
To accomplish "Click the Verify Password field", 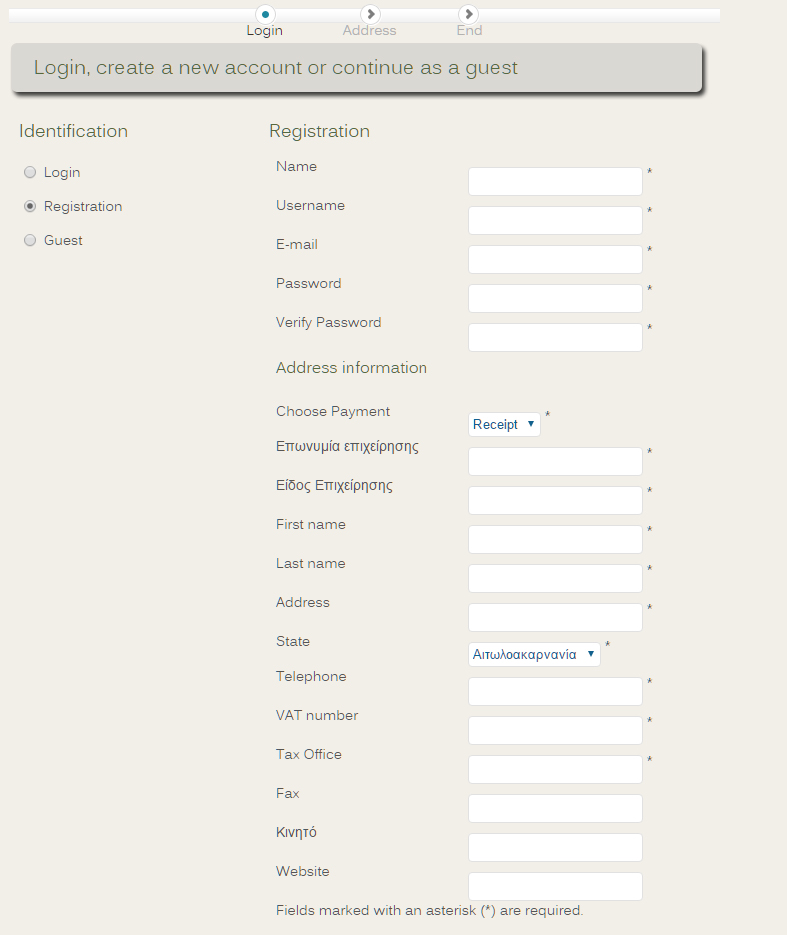I will [555, 338].
